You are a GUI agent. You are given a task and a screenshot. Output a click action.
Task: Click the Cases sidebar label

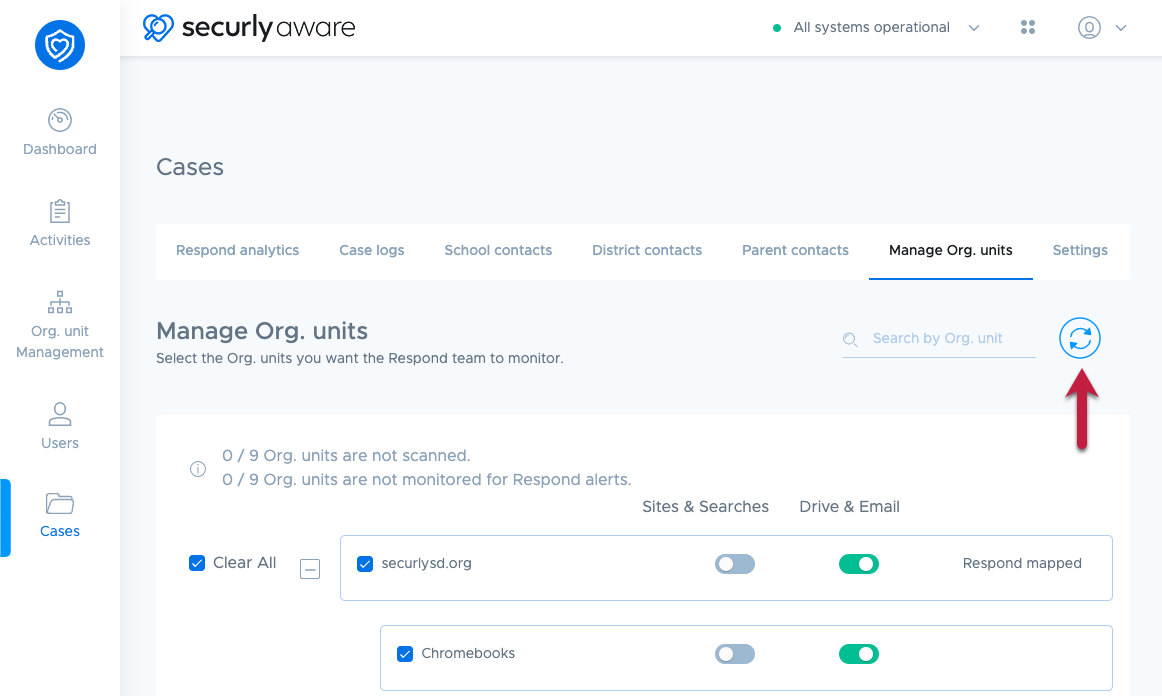click(60, 531)
